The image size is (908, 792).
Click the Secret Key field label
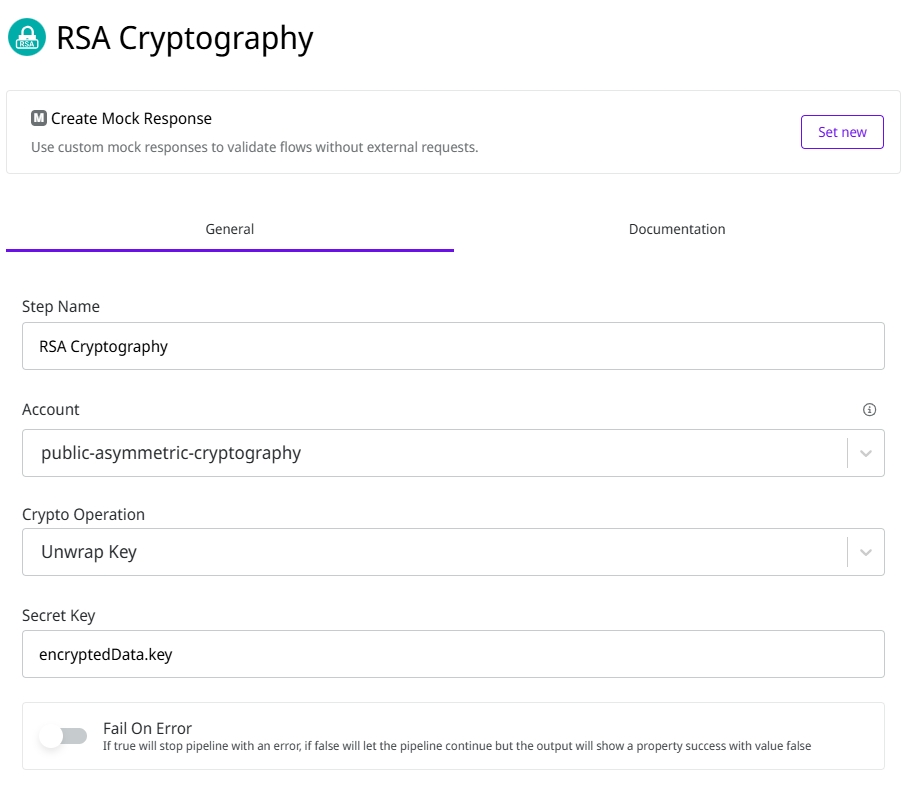tap(59, 615)
